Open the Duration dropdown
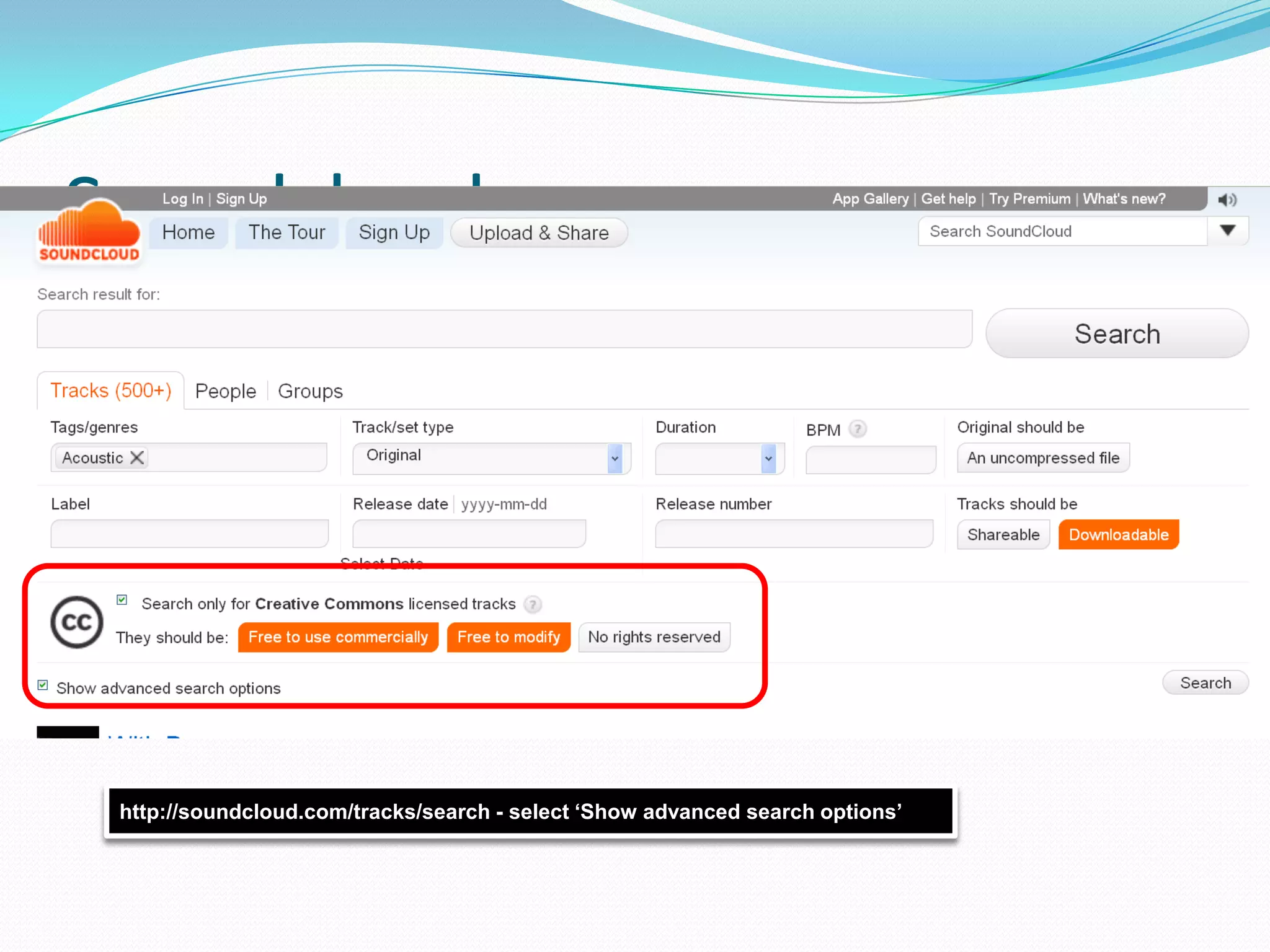Screen dimensions: 1270x952 (720, 459)
